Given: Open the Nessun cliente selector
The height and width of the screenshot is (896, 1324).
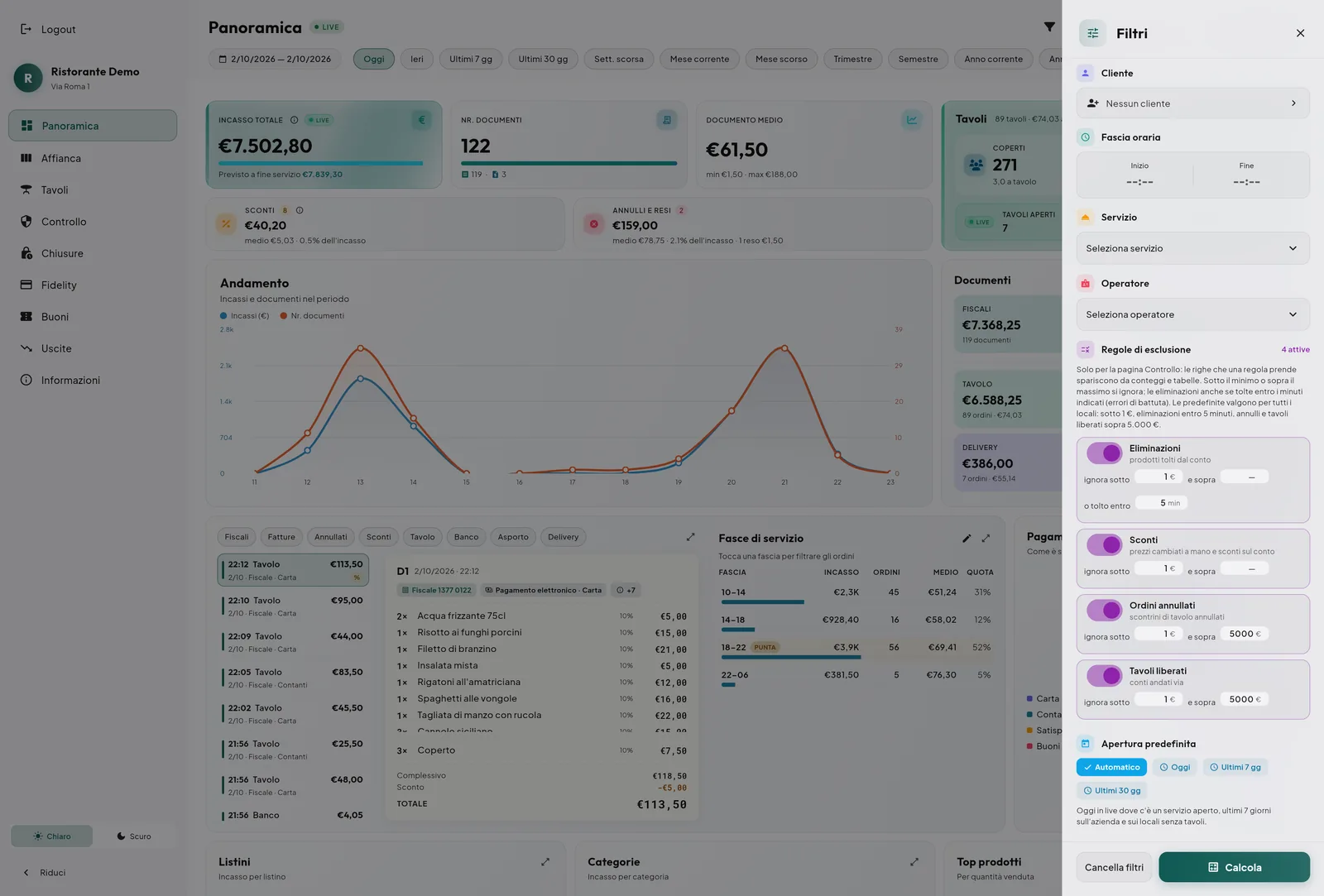Looking at the screenshot, I should 1192,103.
